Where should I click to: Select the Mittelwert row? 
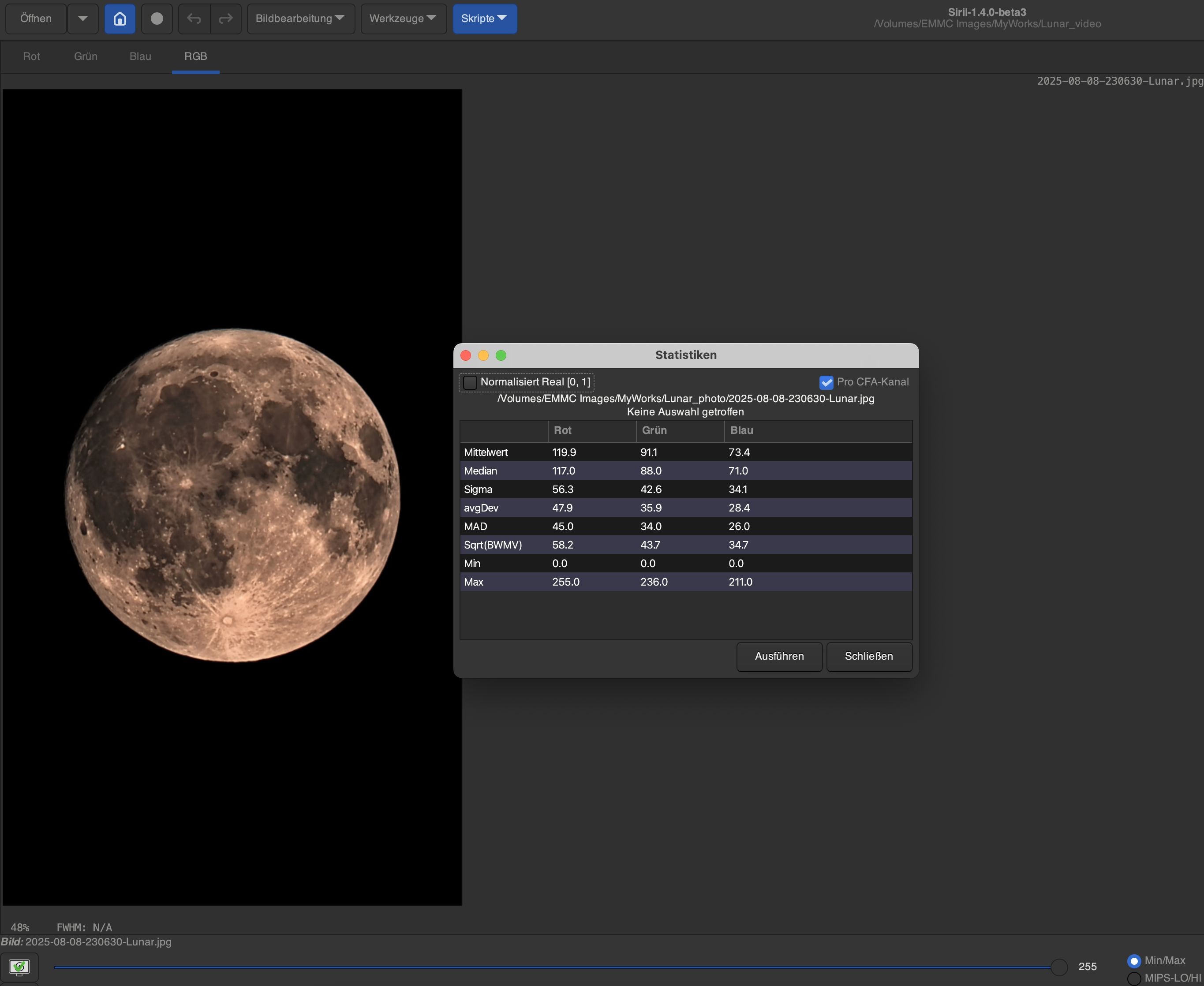[686, 452]
